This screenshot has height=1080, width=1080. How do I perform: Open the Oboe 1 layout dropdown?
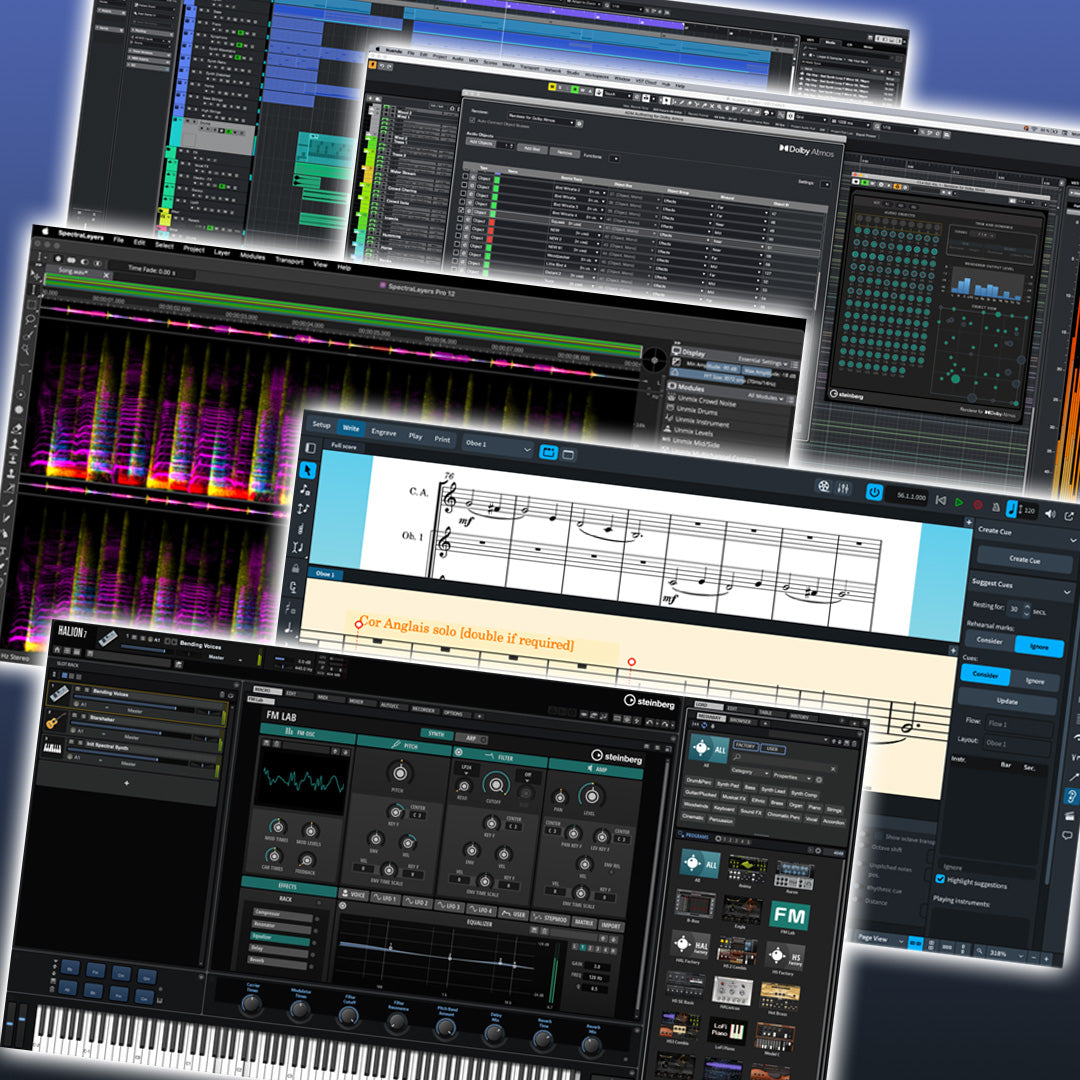pos(497,446)
